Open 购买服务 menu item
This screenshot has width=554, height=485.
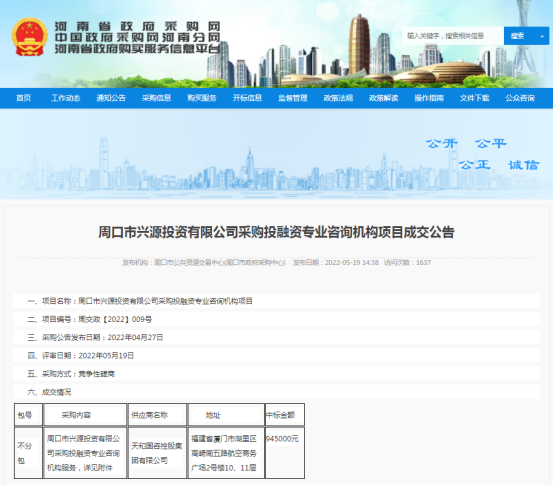click(x=202, y=98)
